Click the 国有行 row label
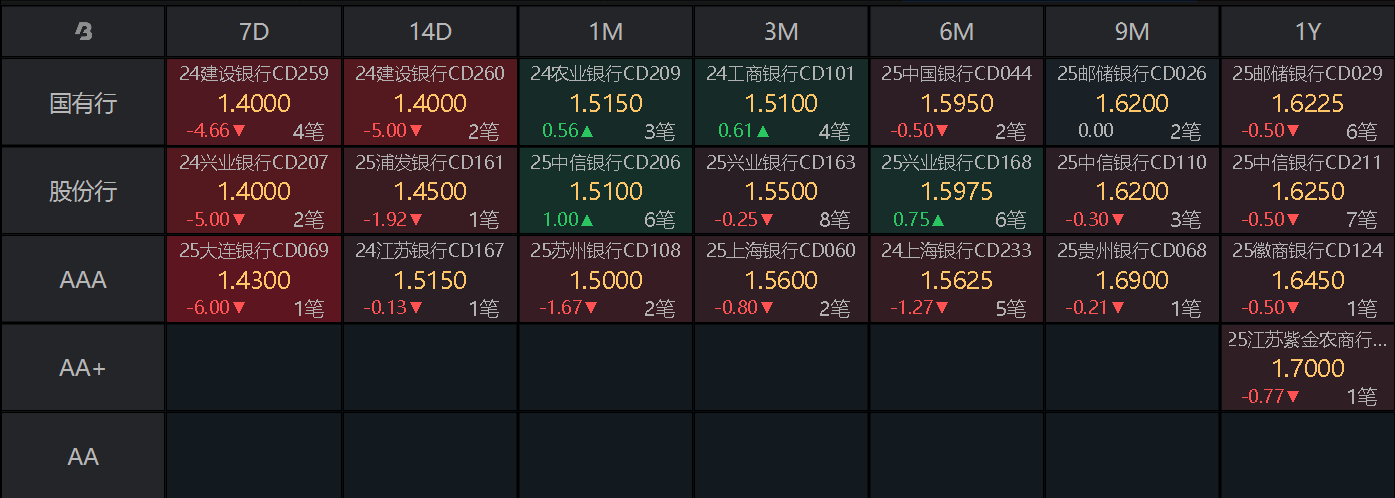The width and height of the screenshot is (1395, 498). tap(83, 103)
